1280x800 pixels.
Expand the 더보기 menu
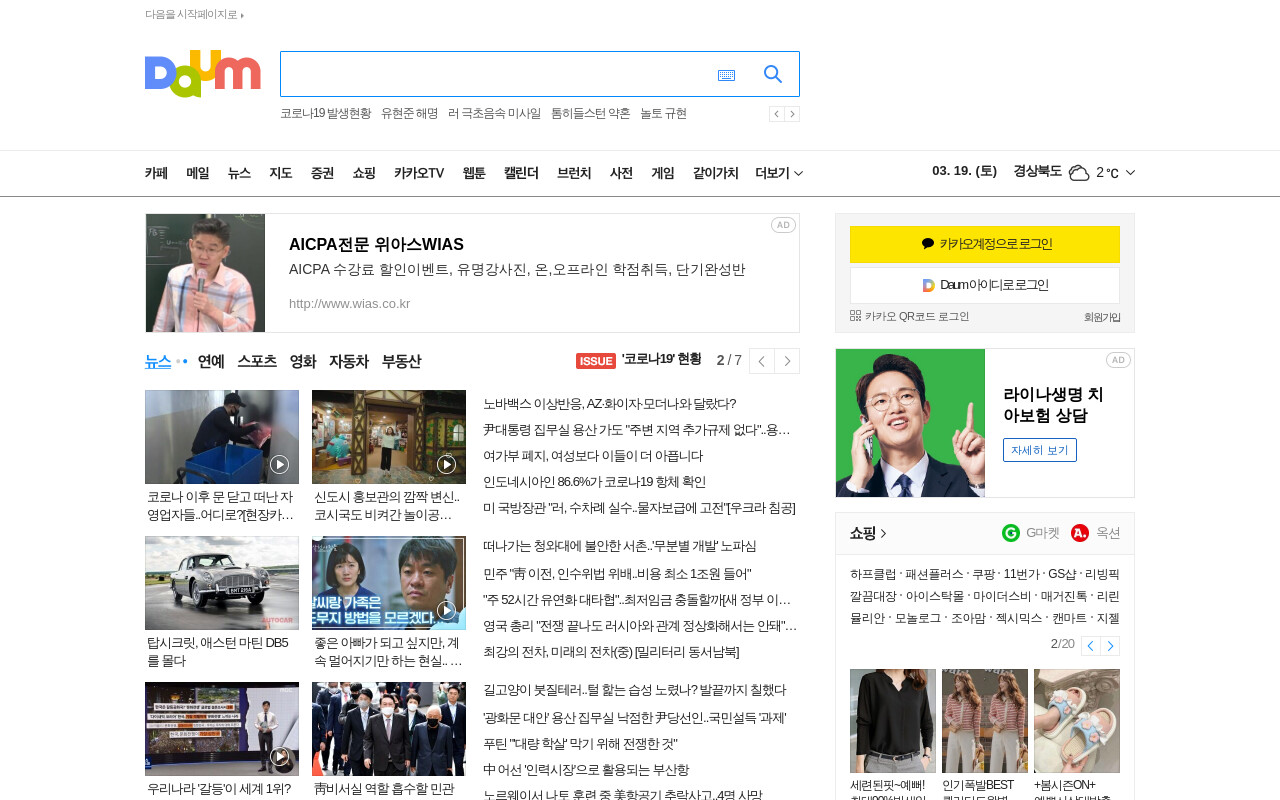pos(779,173)
